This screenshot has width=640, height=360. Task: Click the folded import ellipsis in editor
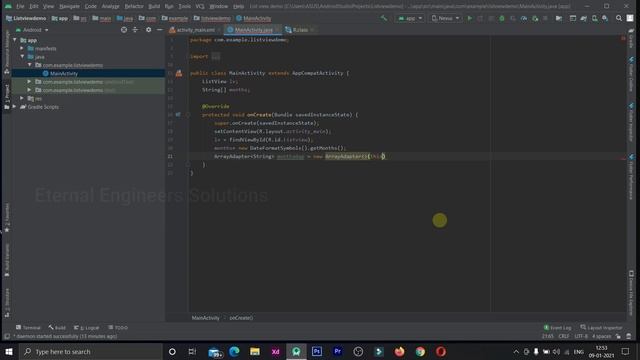pyautogui.click(x=216, y=57)
